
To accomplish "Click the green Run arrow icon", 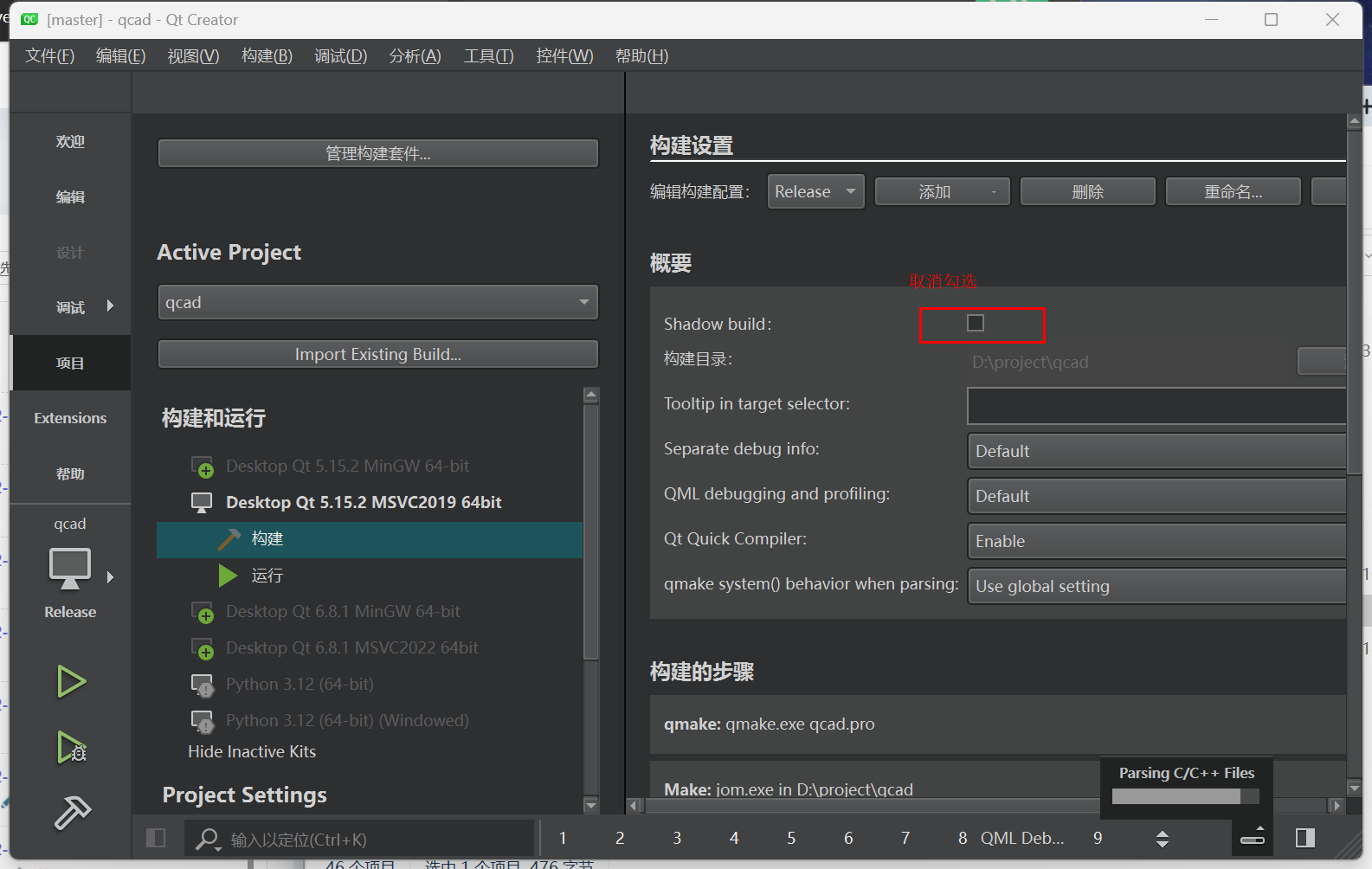I will pos(71,682).
